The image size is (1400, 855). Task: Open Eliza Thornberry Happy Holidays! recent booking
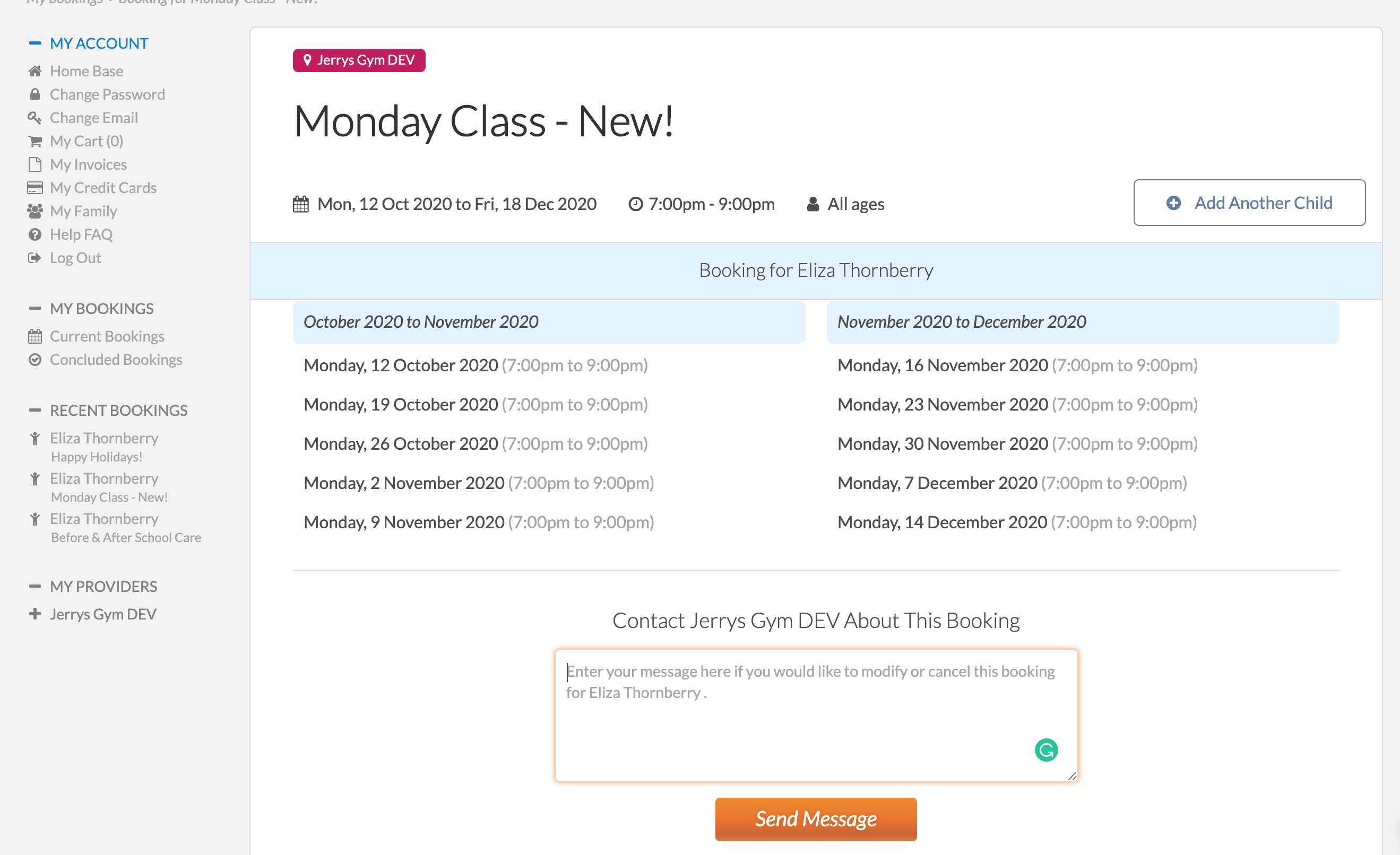tap(104, 447)
